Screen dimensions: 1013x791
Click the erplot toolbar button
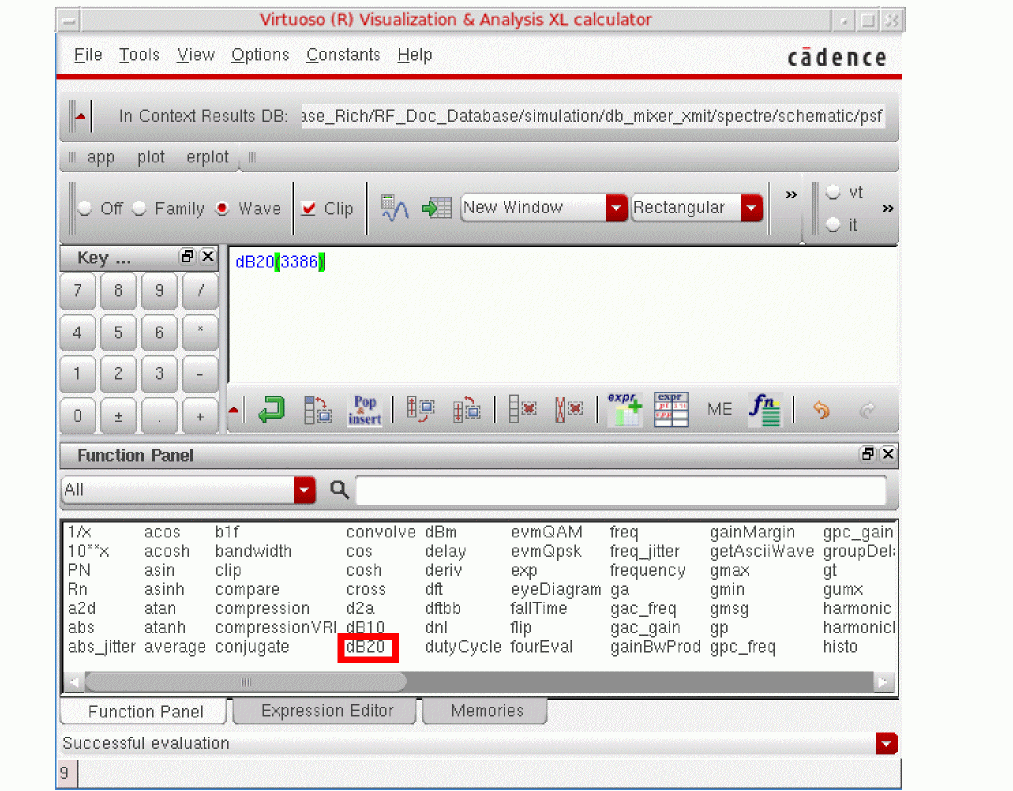pos(207,157)
